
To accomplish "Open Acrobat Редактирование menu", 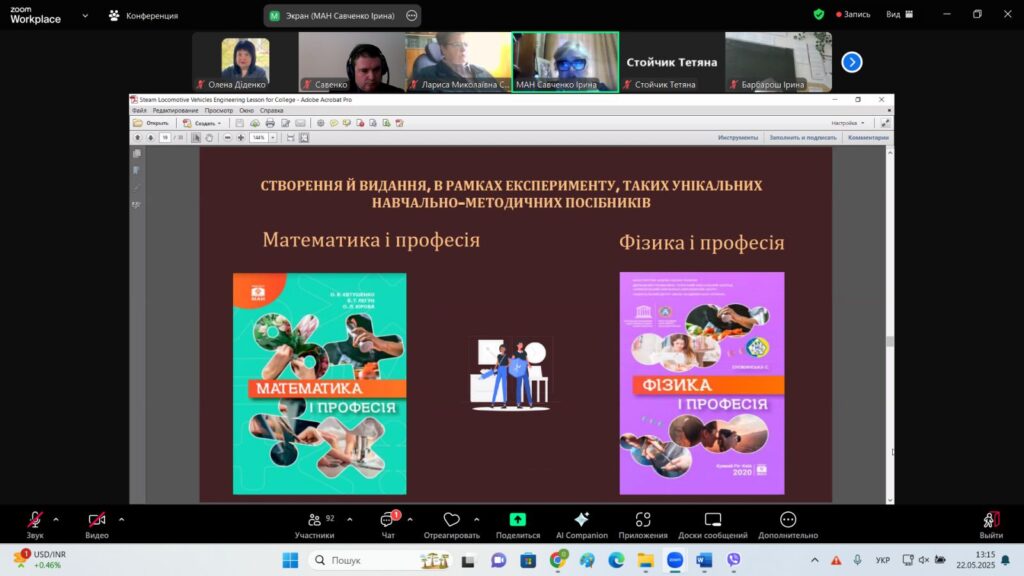I will [175, 111].
